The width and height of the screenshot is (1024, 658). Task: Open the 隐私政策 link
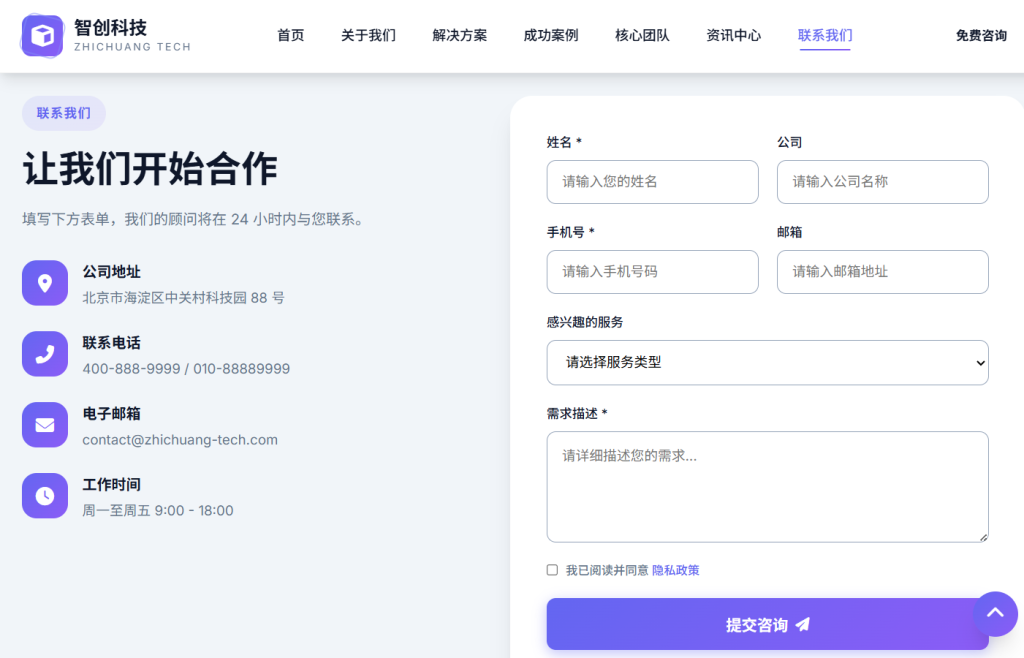(676, 570)
